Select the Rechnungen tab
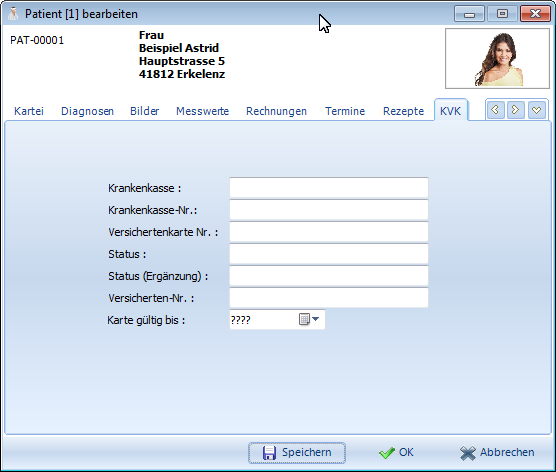The width and height of the screenshot is (556, 472). click(x=276, y=111)
